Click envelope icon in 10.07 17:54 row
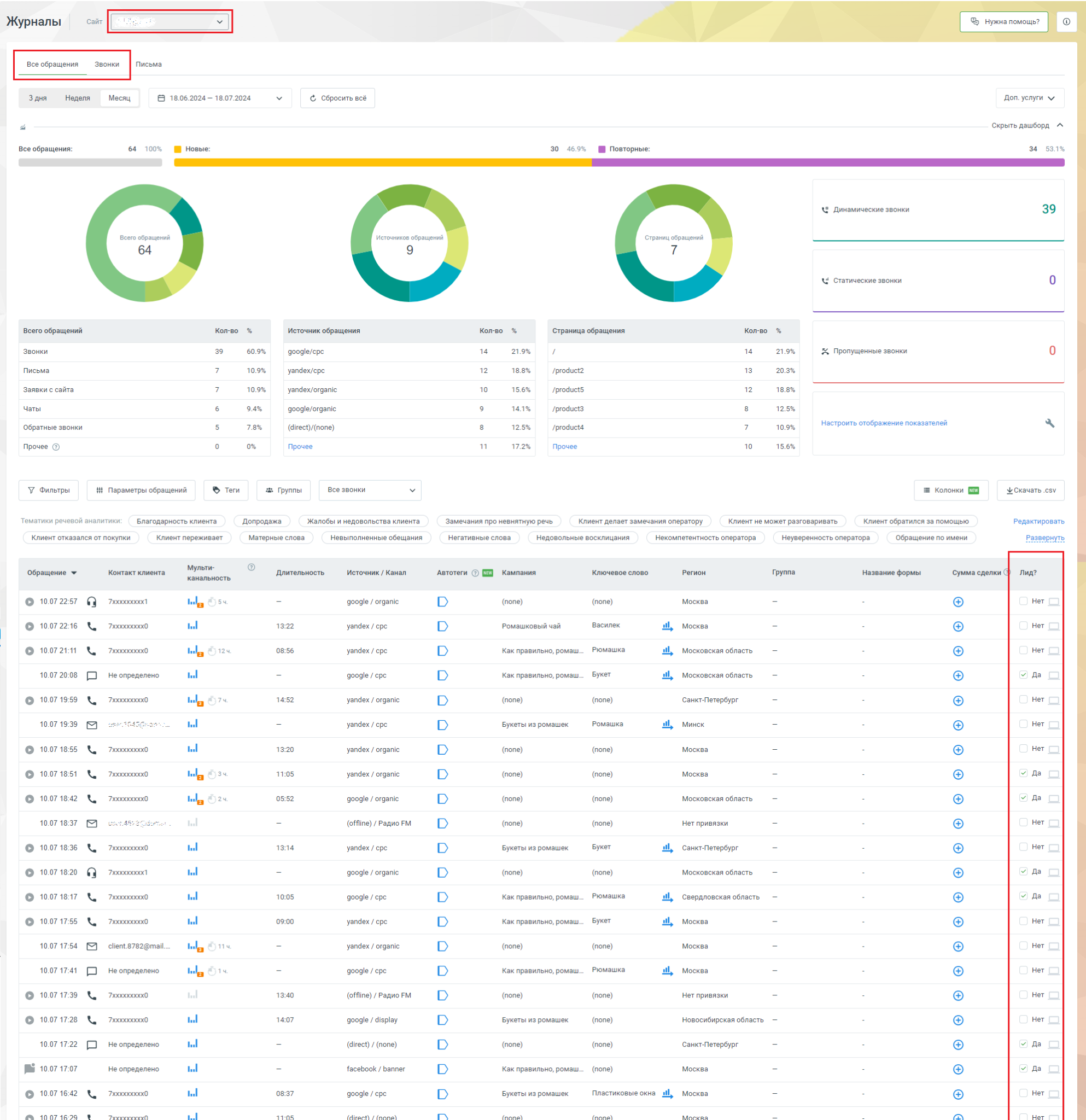Image resolution: width=1086 pixels, height=1120 pixels. tap(91, 946)
